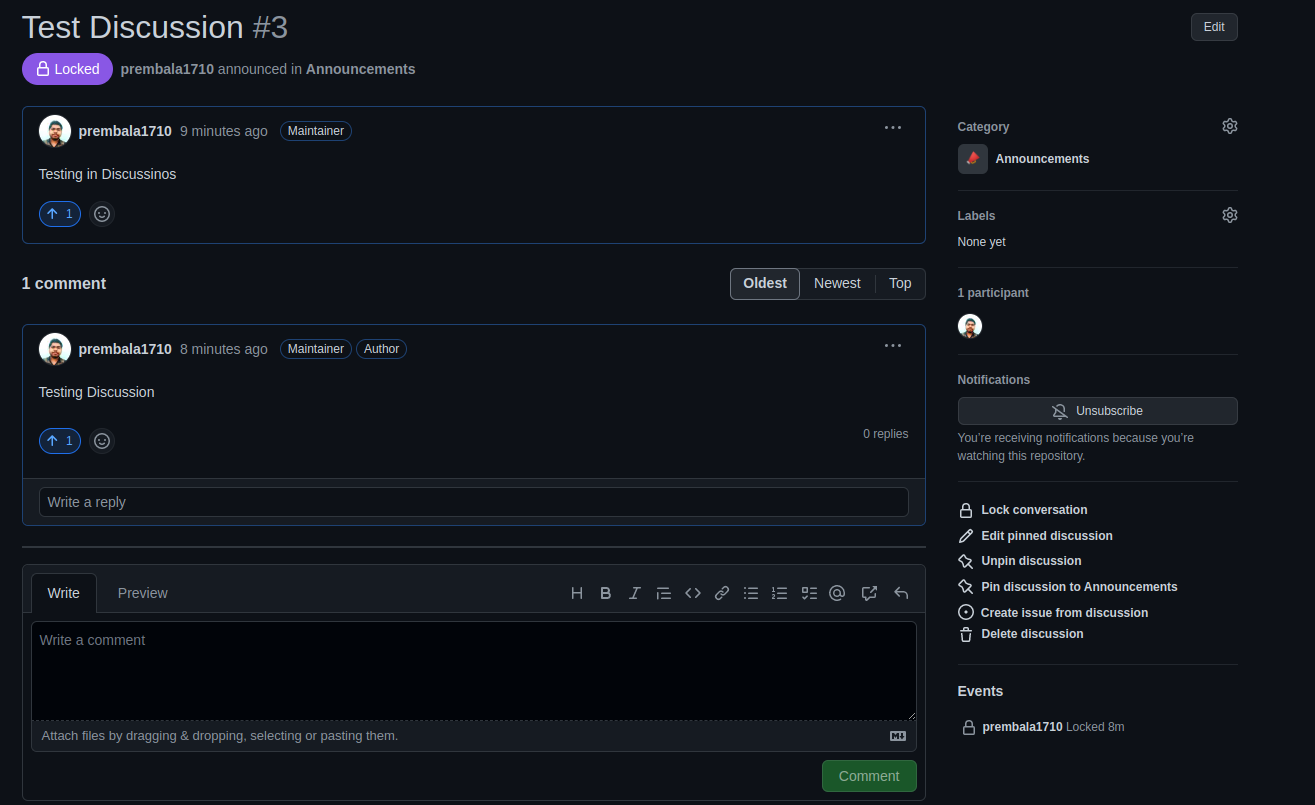Open Announcements category in sidebar
This screenshot has width=1315, height=805.
(x=1042, y=159)
